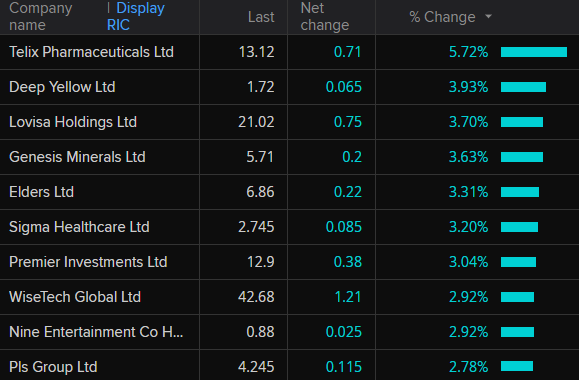Click Premier Investments percent change 3.04%
Viewport: 579px width, 380px height.
tap(468, 262)
